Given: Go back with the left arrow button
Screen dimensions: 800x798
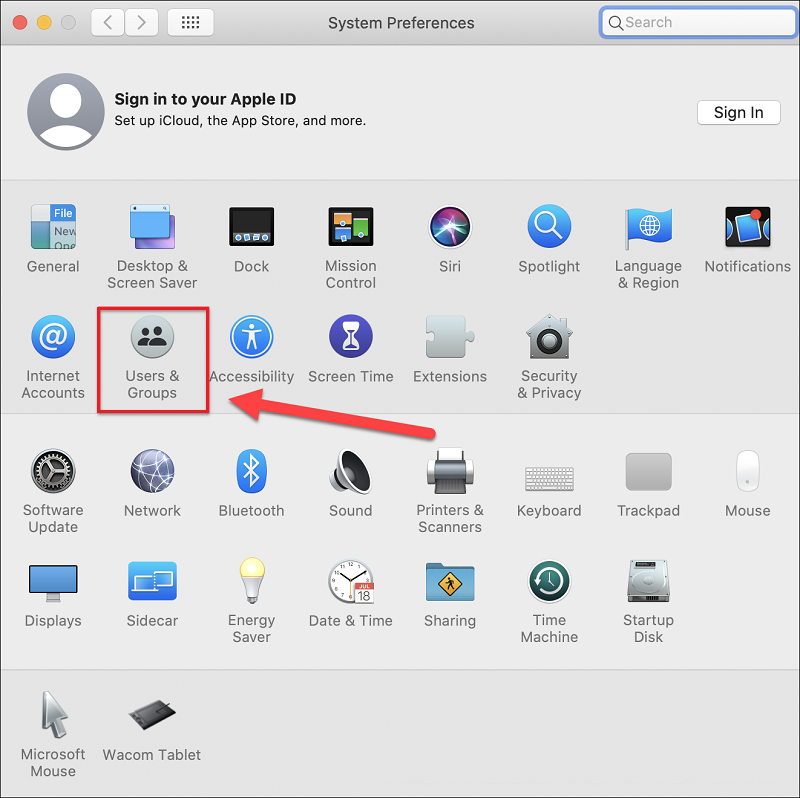Looking at the screenshot, I should click(x=108, y=22).
